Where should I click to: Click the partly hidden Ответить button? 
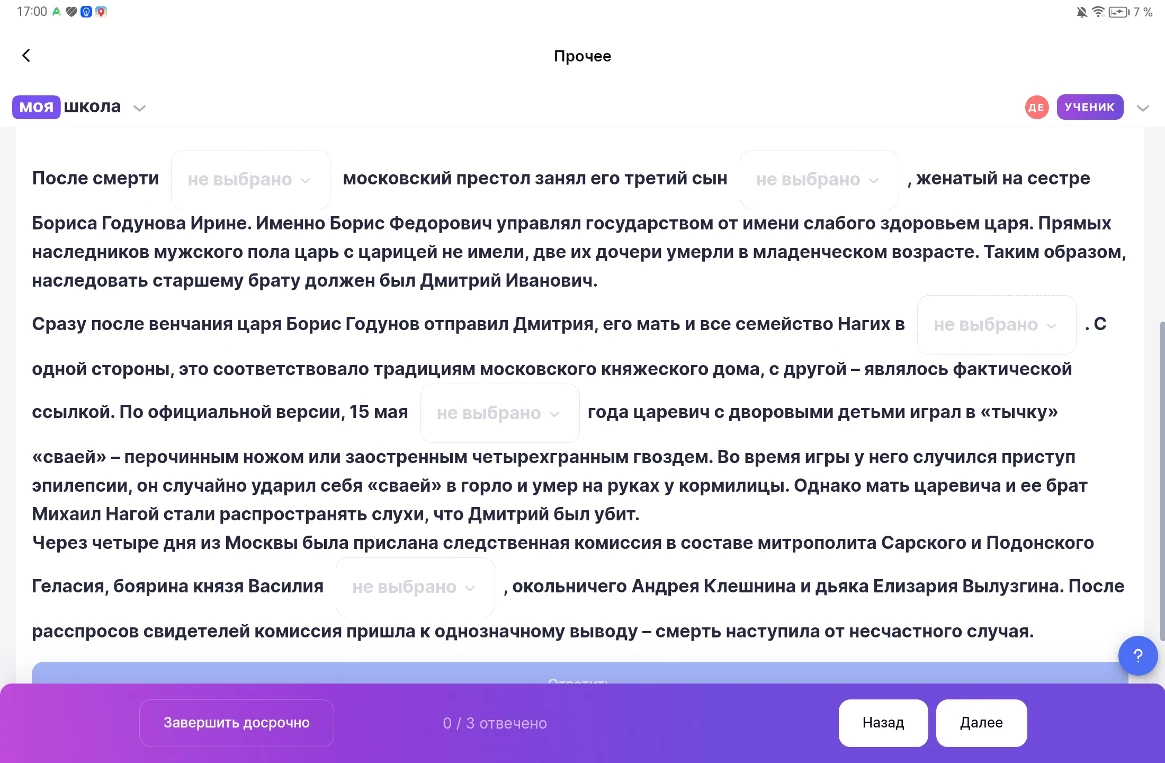580,673
